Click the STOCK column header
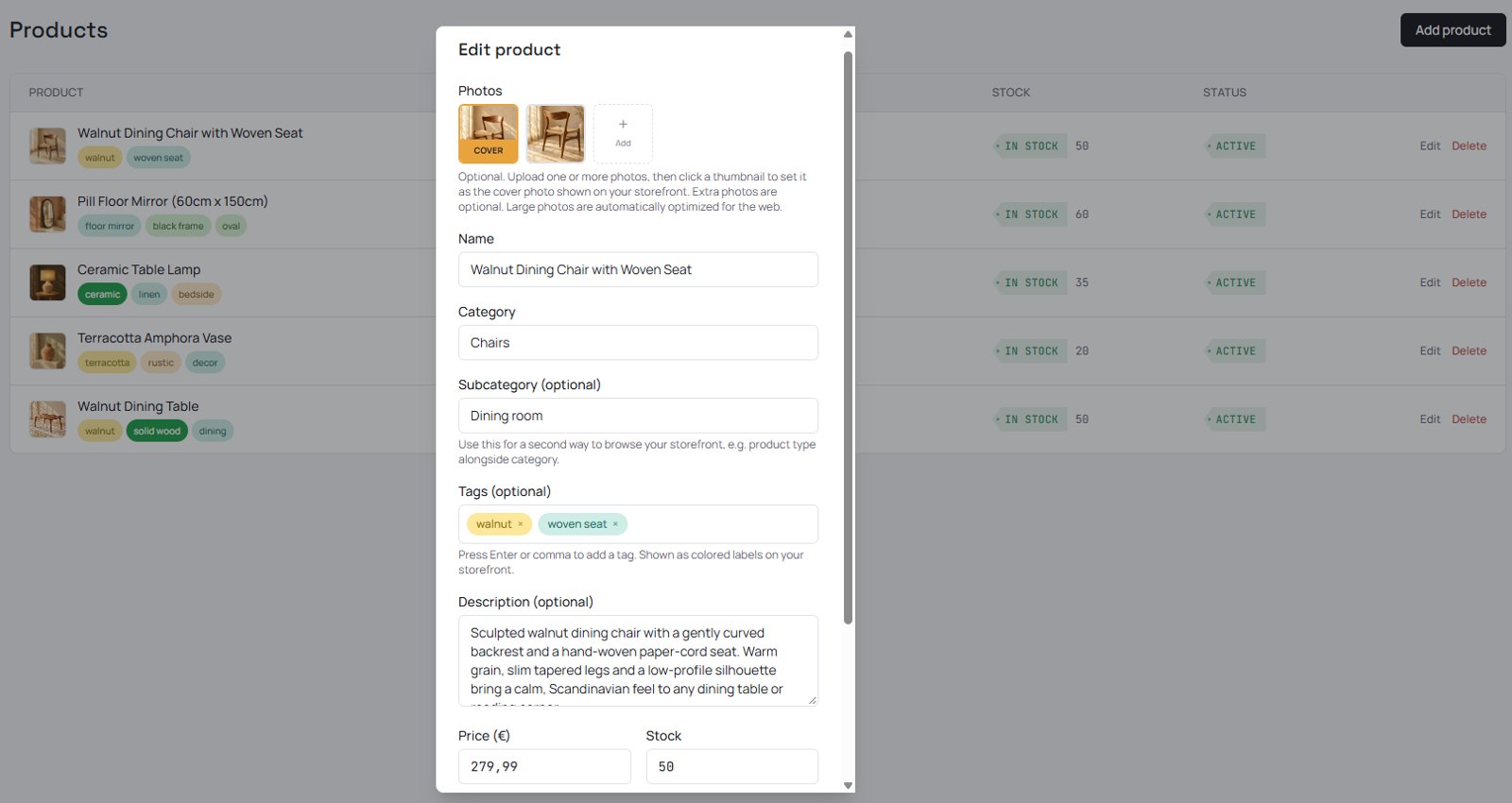Screen dimensions: 1512x803 (x=1011, y=93)
